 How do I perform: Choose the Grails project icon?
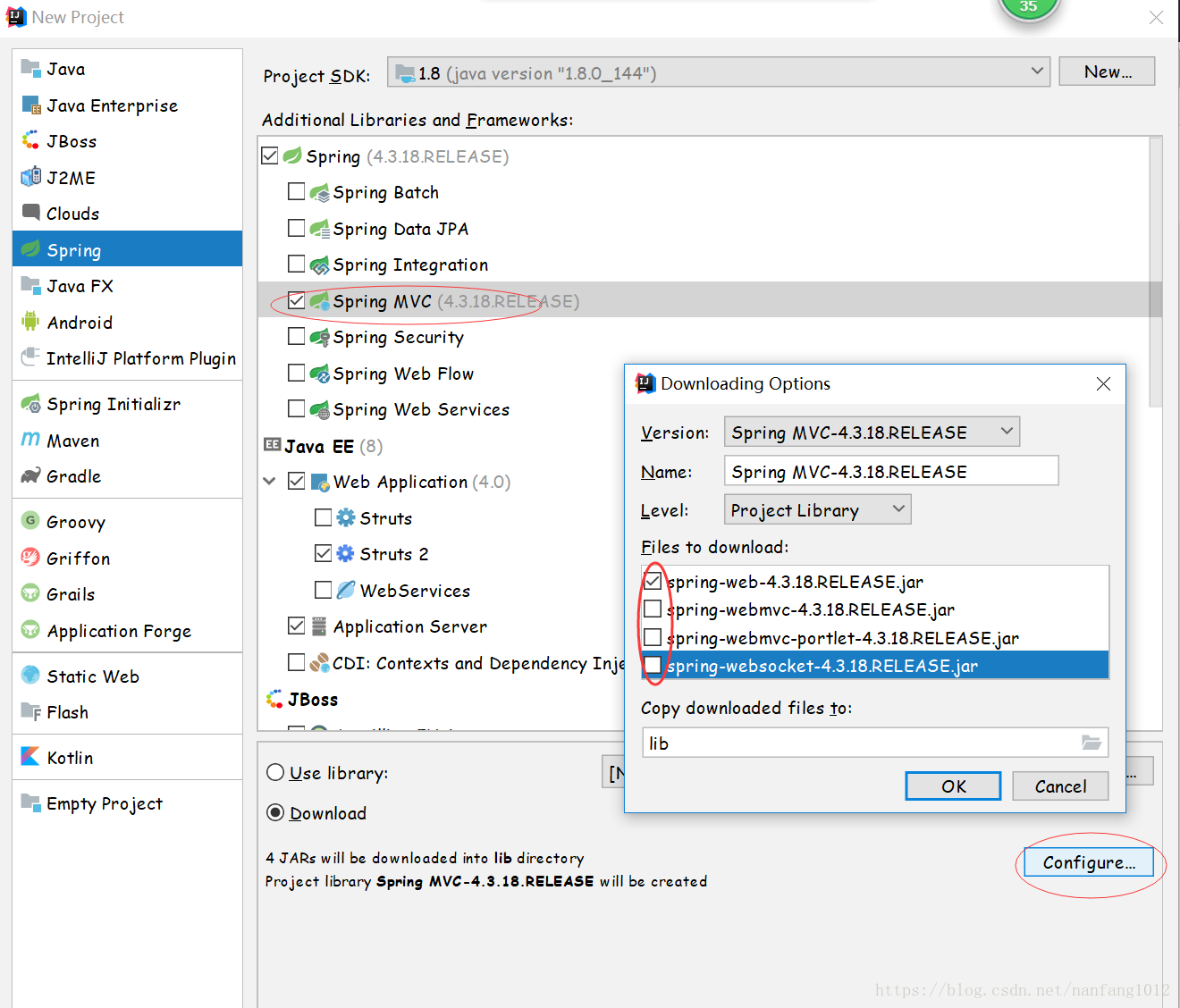30,593
